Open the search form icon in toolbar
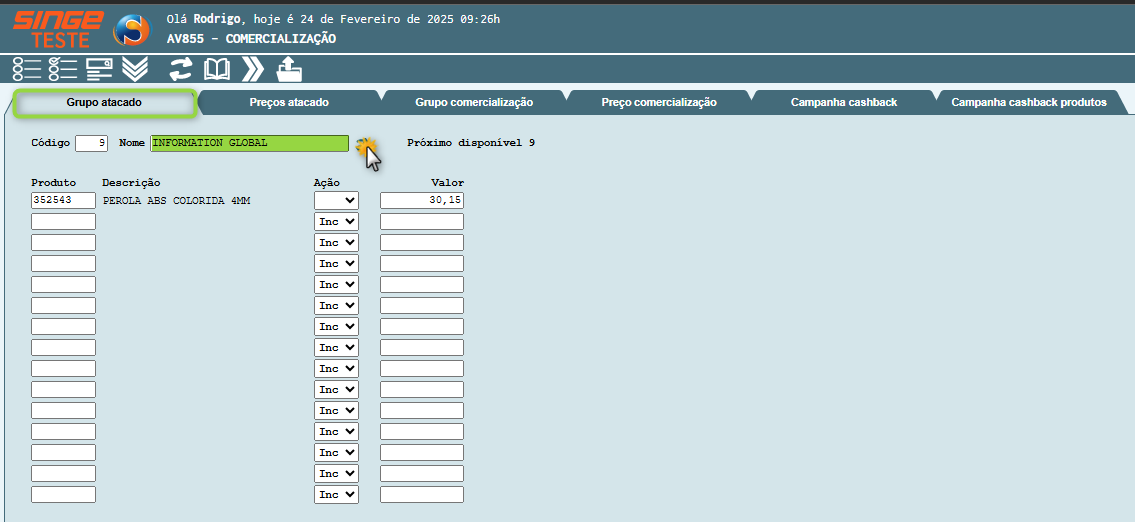This screenshot has height=522, width=1135. (x=99, y=69)
